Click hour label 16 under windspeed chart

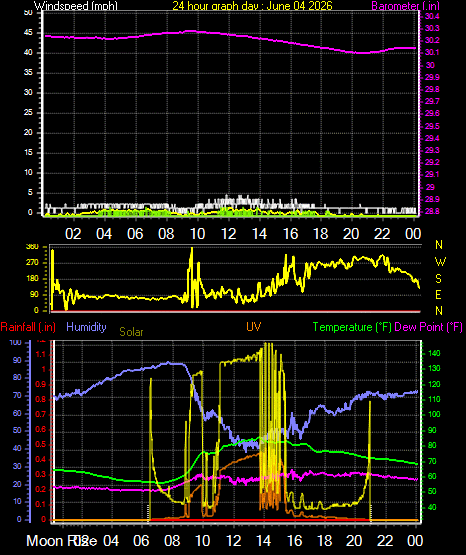click(x=290, y=234)
